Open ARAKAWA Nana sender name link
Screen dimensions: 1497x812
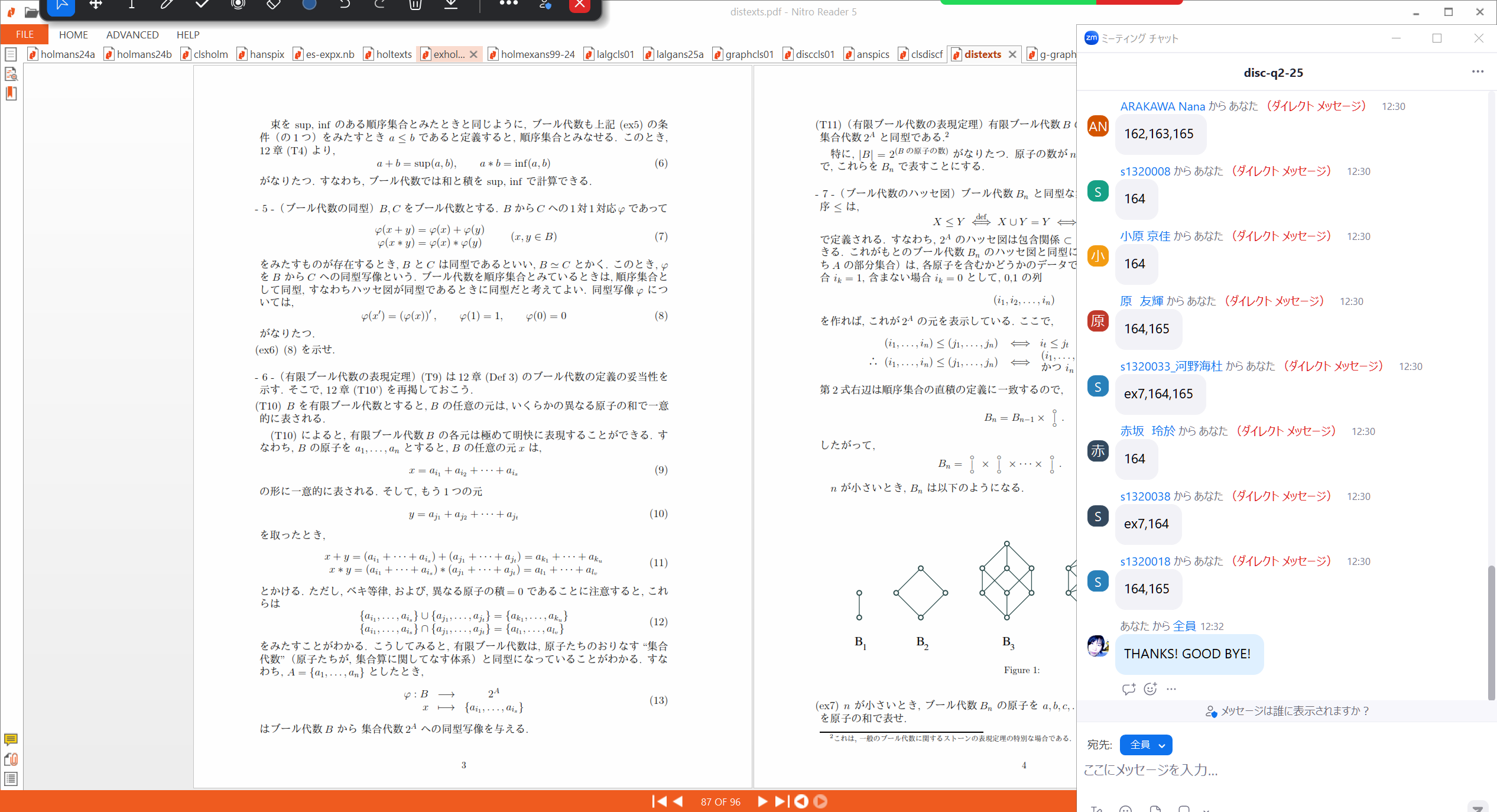click(x=1162, y=106)
